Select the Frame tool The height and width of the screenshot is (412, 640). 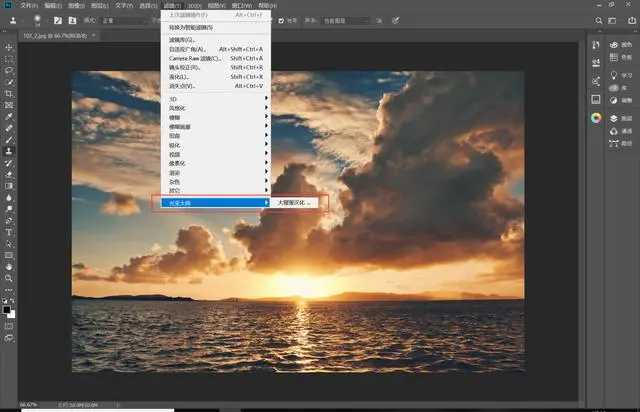[9, 105]
